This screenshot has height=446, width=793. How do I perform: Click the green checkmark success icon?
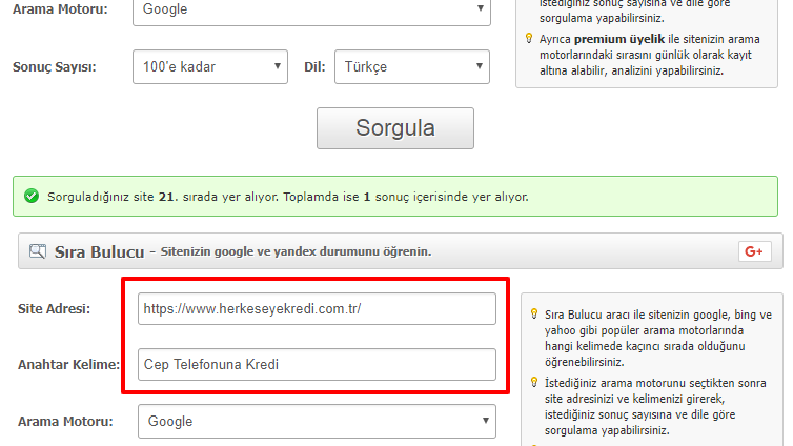(x=31, y=196)
